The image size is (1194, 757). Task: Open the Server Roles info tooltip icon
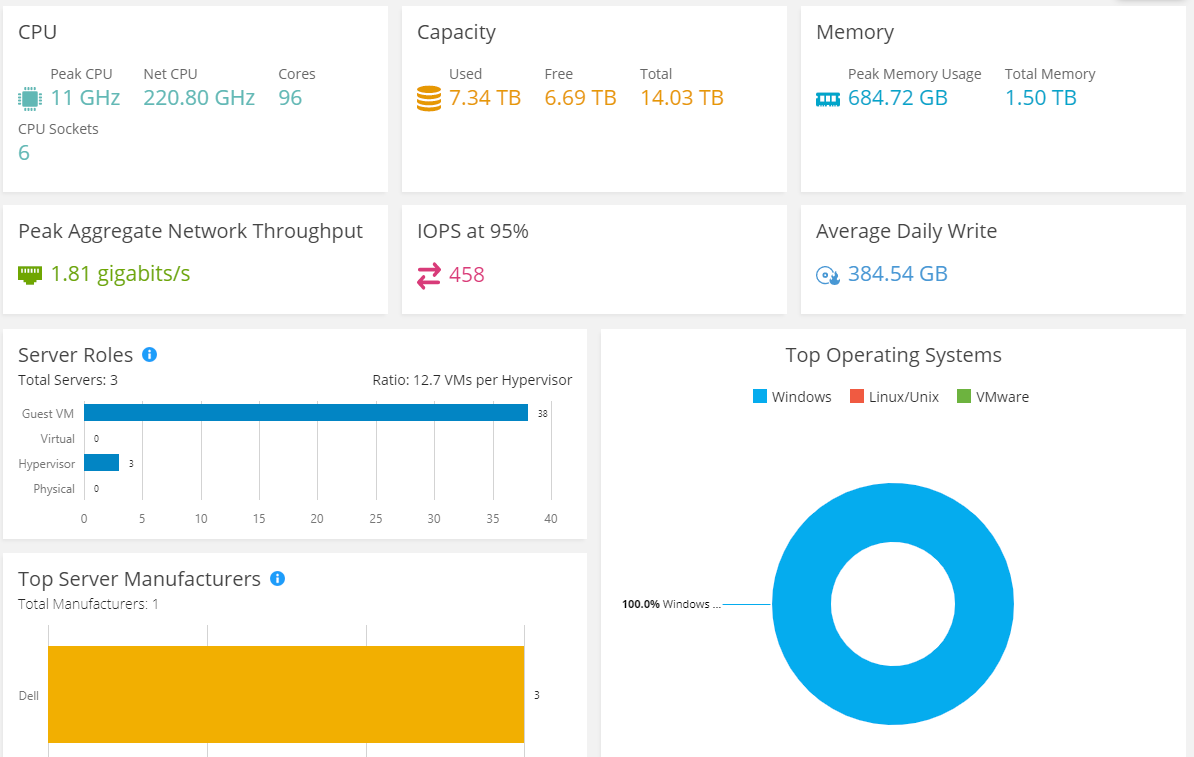149,354
